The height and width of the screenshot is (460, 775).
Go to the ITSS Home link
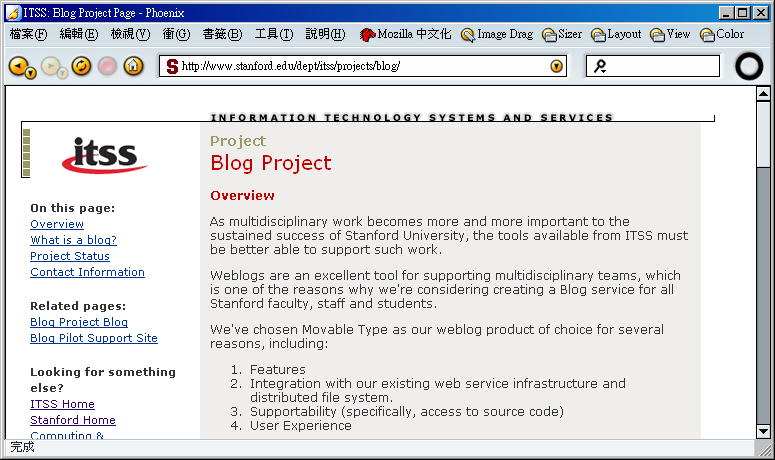point(62,404)
